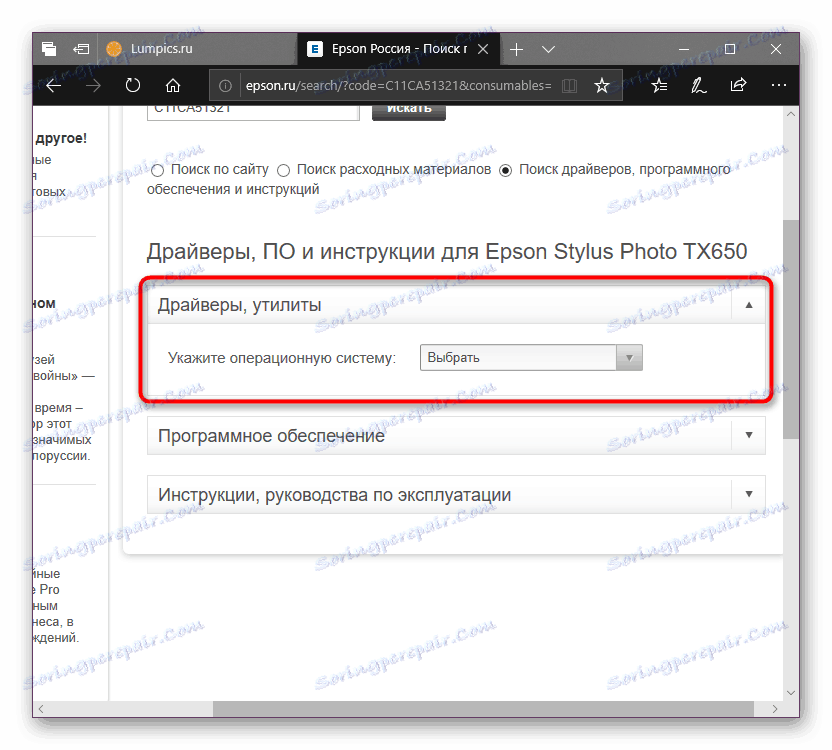Screen dimensions: 832x750
Task: Click the forward navigation arrow
Action: 93,85
